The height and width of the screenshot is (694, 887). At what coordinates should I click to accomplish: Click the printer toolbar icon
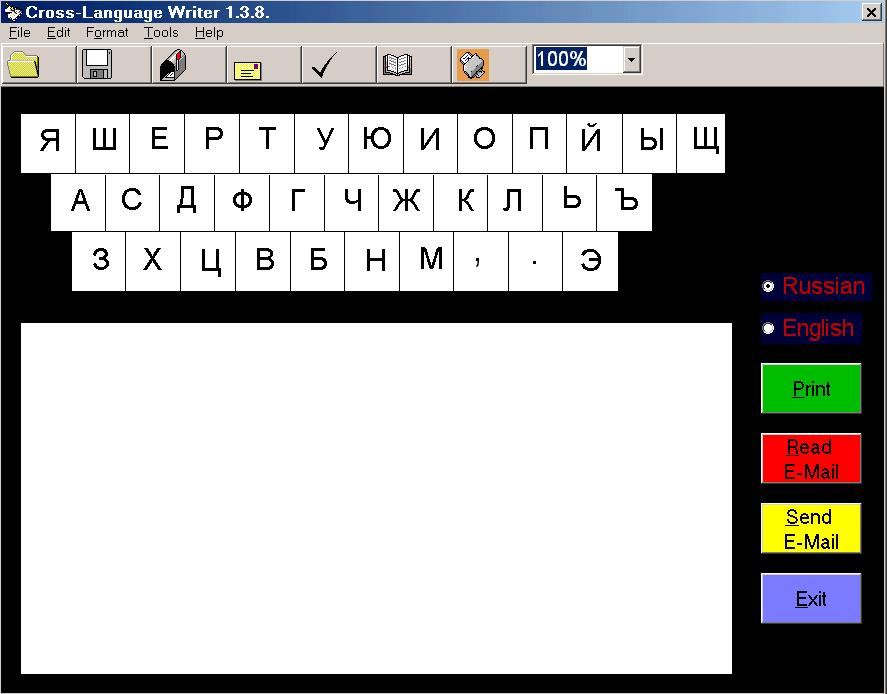[x=490, y=65]
